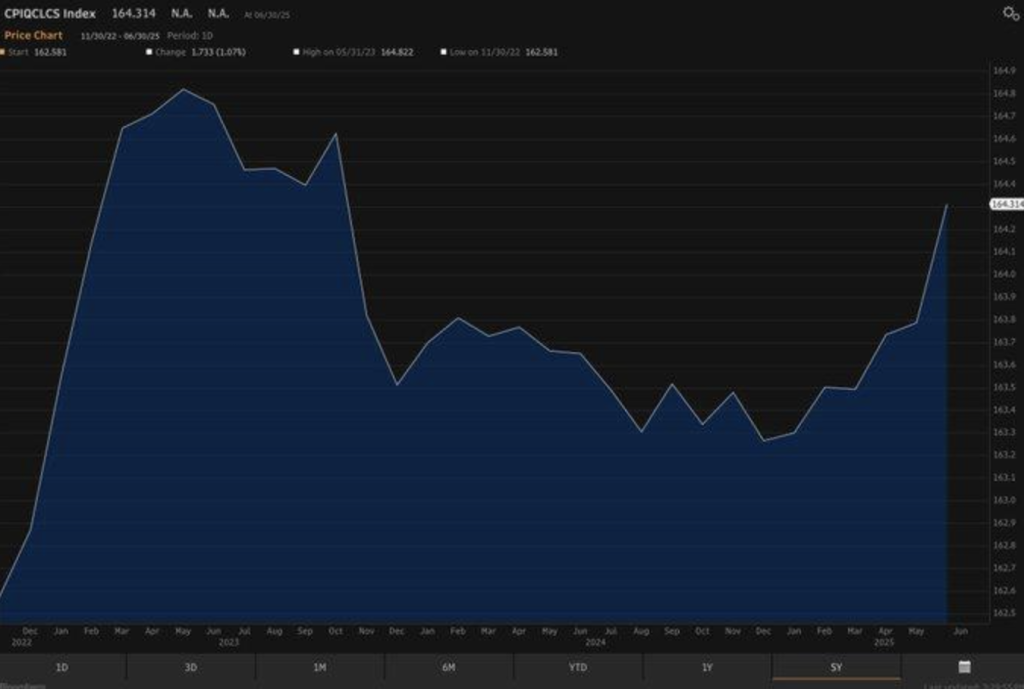Open the Period: 1D selector

pyautogui.click(x=189, y=35)
